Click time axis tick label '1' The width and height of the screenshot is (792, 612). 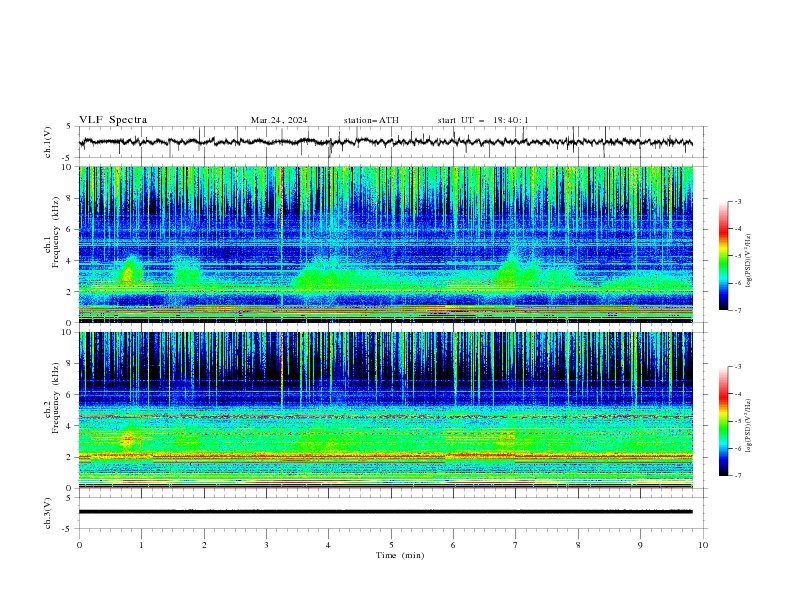pyautogui.click(x=141, y=545)
